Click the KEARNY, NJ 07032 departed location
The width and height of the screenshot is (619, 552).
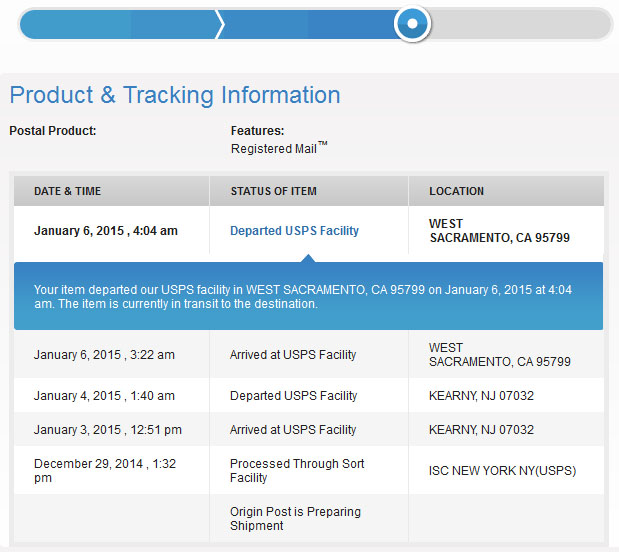[x=481, y=396]
